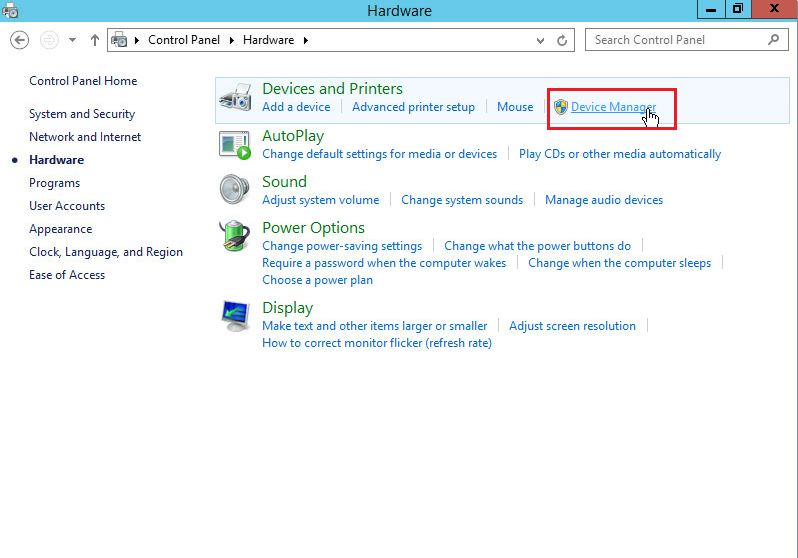Click Change what the power buttons do
This screenshot has height=558, width=798.
pyautogui.click(x=537, y=246)
